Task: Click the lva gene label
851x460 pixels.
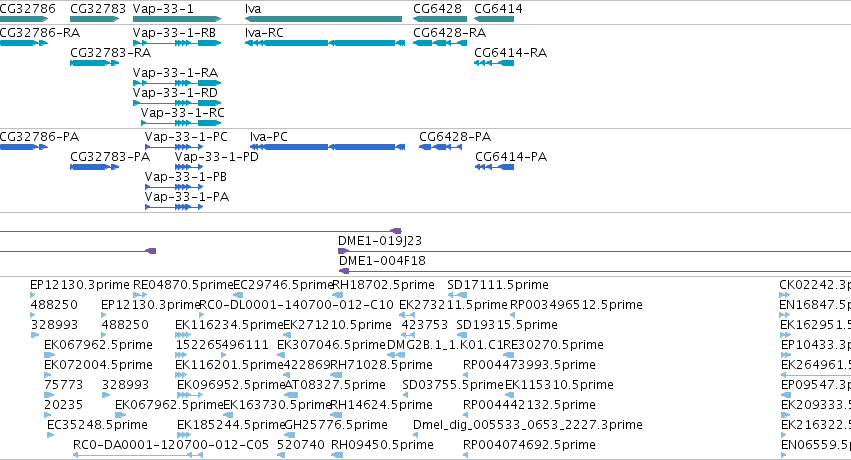Action: pyautogui.click(x=253, y=9)
